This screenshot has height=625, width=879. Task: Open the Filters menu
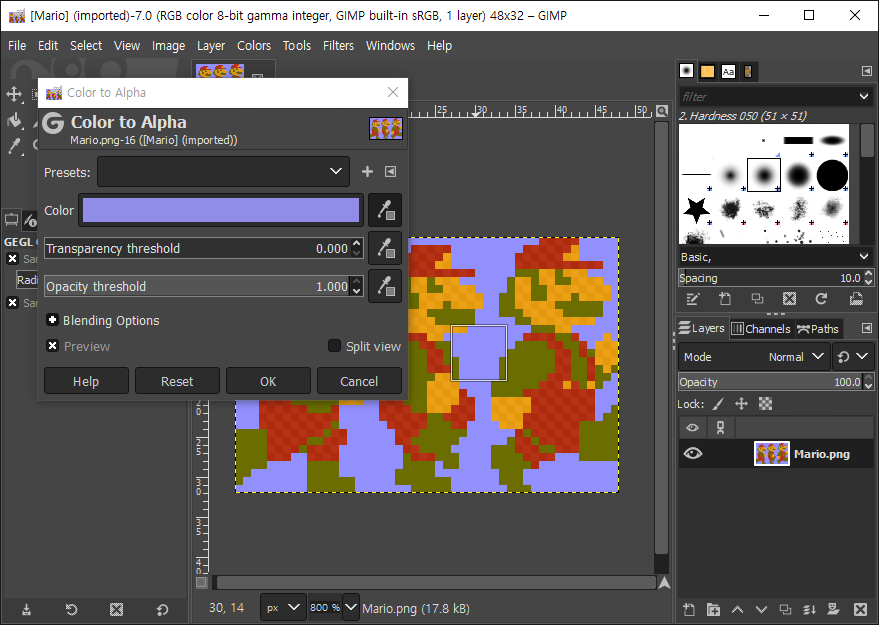click(x=338, y=45)
